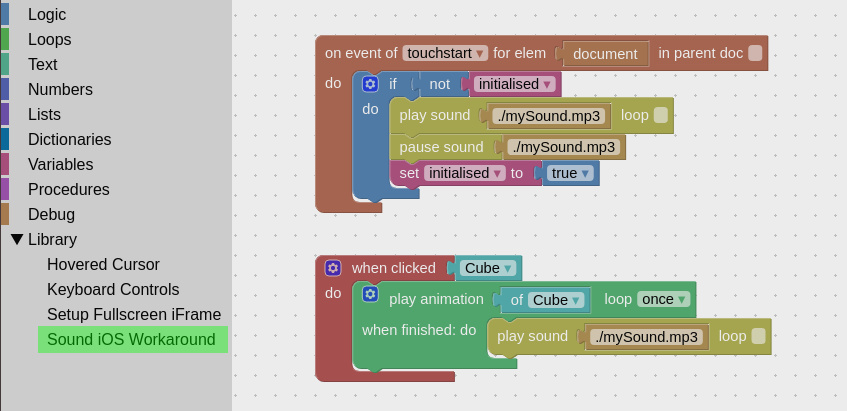Open the gear on the when clicked block
This screenshot has width=847, height=411.
point(333,268)
